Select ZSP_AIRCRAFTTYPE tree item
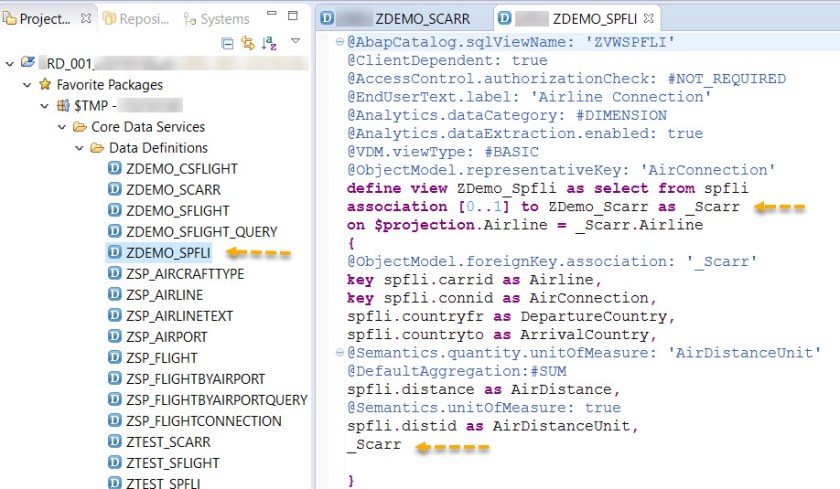The width and height of the screenshot is (840, 489). (x=185, y=274)
